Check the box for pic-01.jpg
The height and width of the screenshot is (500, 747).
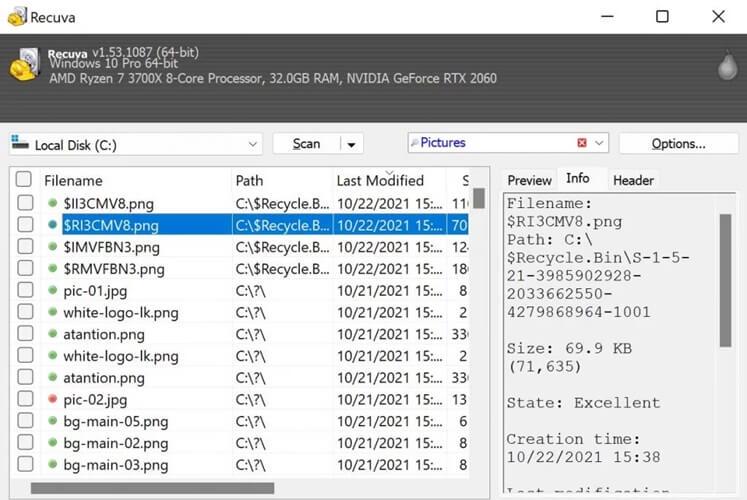pyautogui.click(x=25, y=290)
